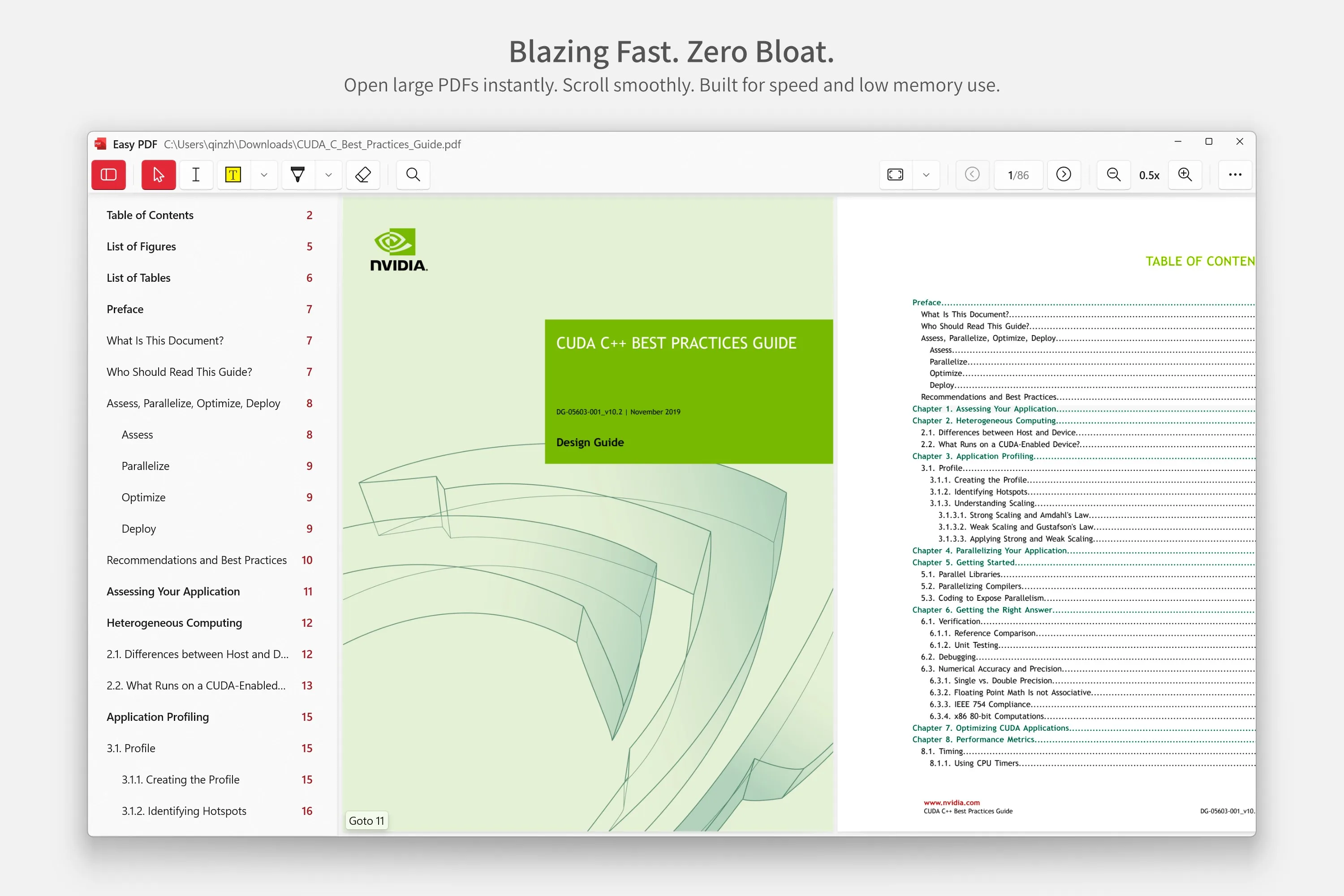Select the text cursor tool

[x=196, y=175]
